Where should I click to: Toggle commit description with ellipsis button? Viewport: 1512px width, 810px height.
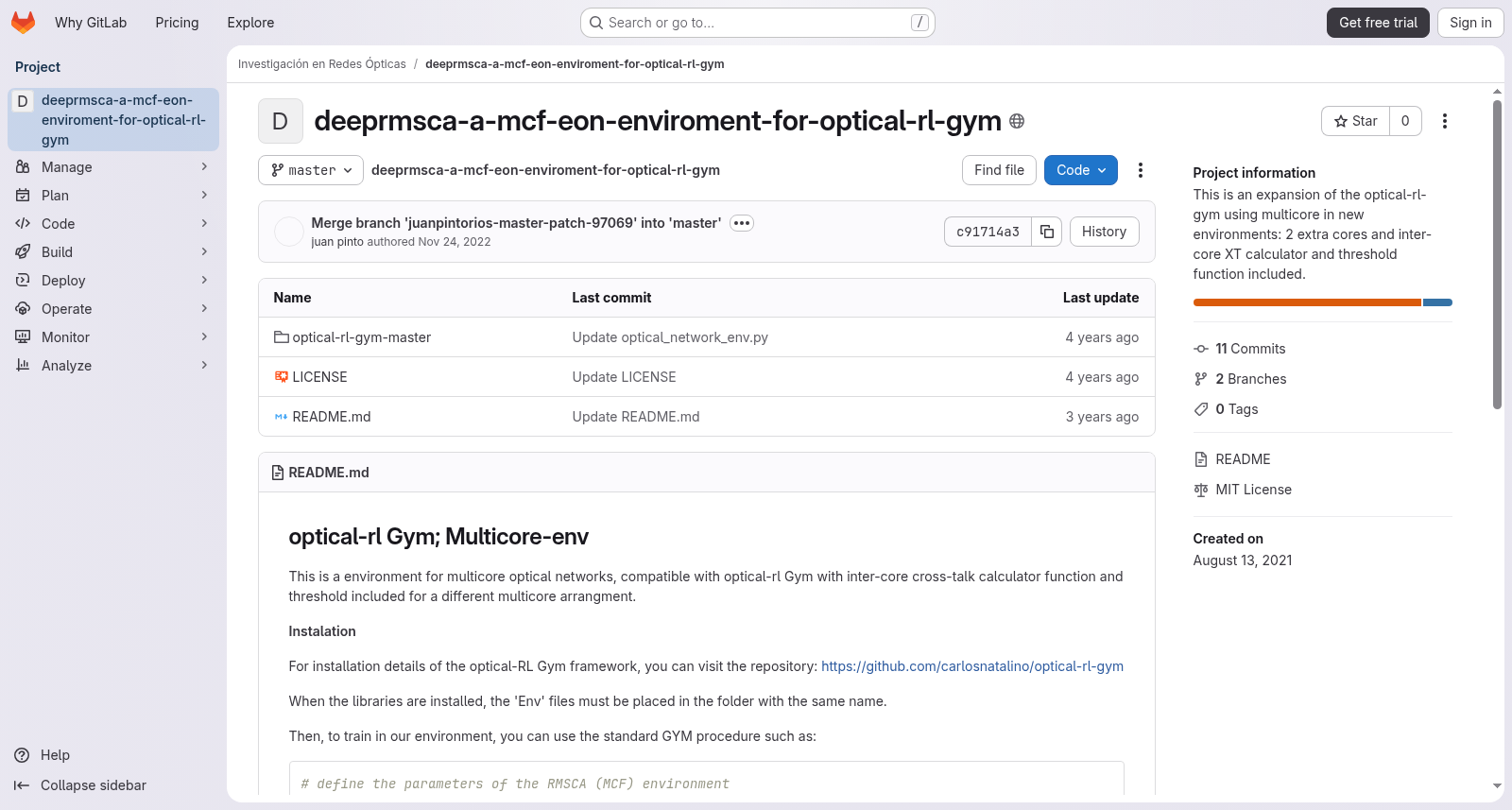click(x=742, y=223)
